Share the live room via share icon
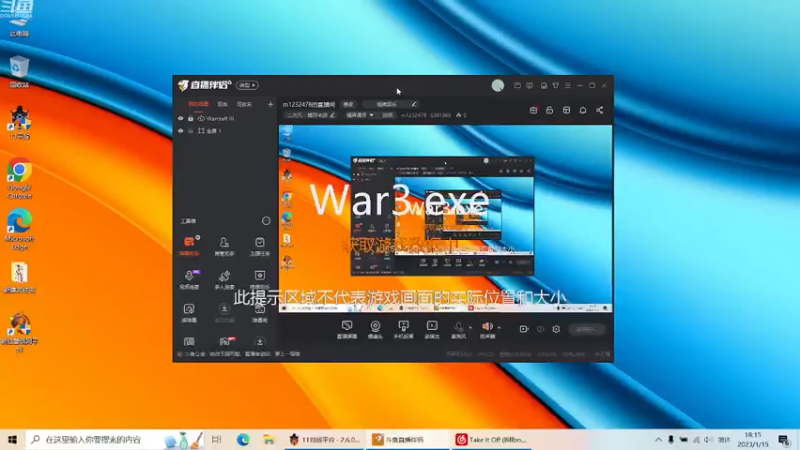800x450 pixels. point(599,110)
